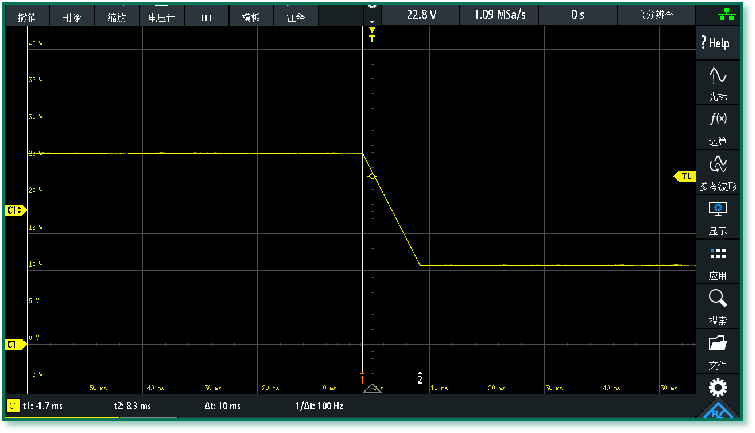Click the 1/Δt 100 Hz readout
The image size is (755, 433).
320,407
